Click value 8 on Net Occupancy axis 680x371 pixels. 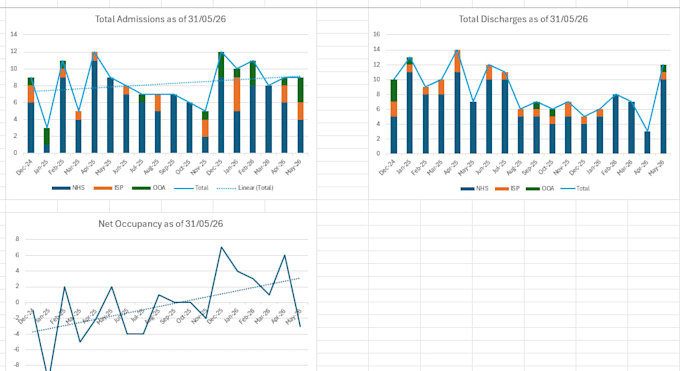point(17,239)
